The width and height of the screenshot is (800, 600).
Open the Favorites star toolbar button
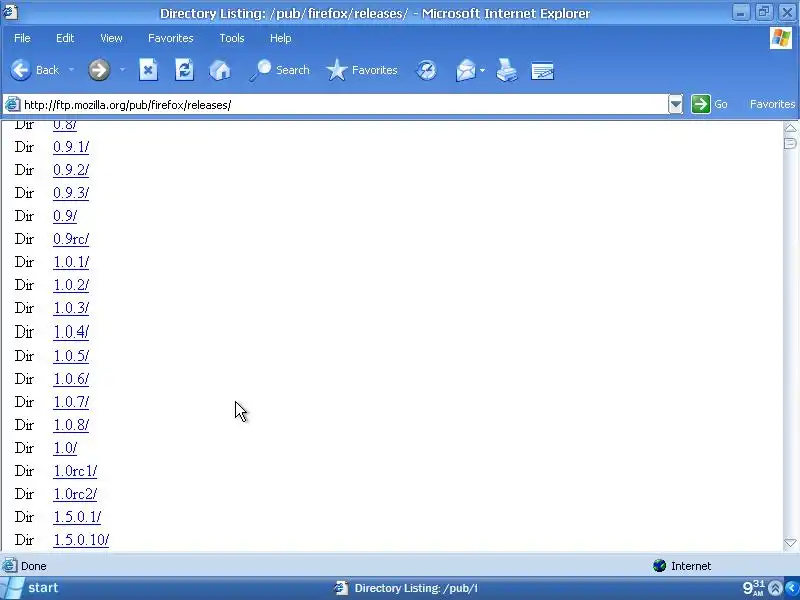click(361, 70)
